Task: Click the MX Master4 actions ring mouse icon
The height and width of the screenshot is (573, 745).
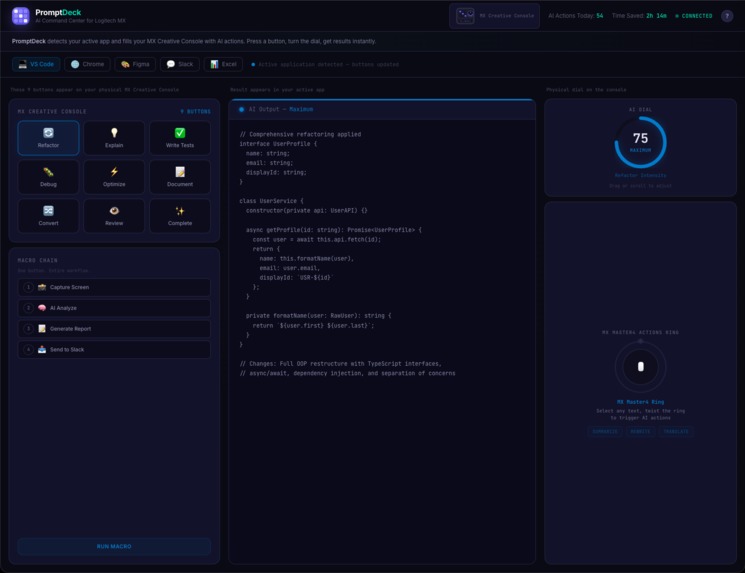Action: click(640, 367)
